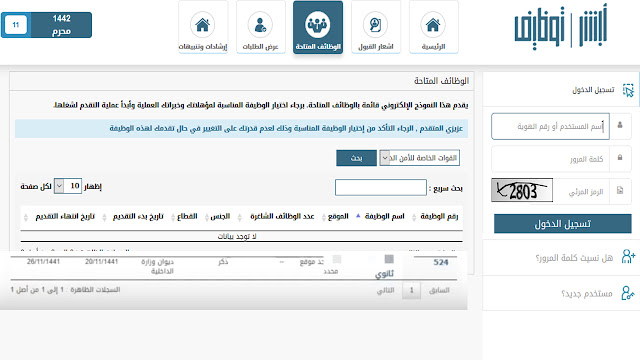
Task: Select the الوظائف المتاحة available jobs tab
Action: (x=318, y=27)
